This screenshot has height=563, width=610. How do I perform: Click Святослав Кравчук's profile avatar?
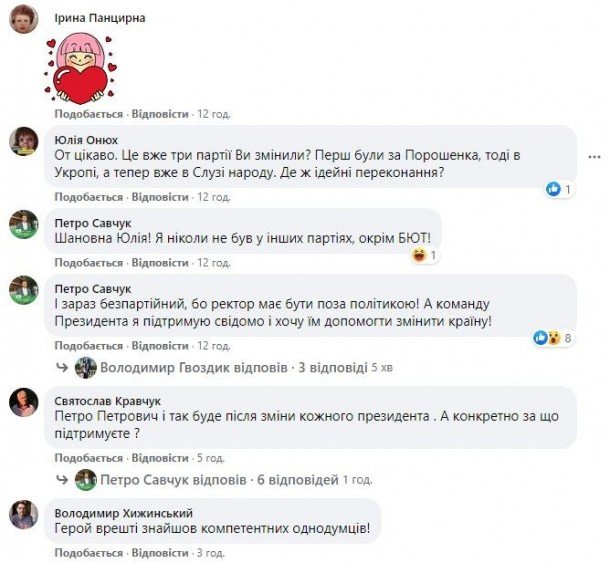tap(23, 402)
